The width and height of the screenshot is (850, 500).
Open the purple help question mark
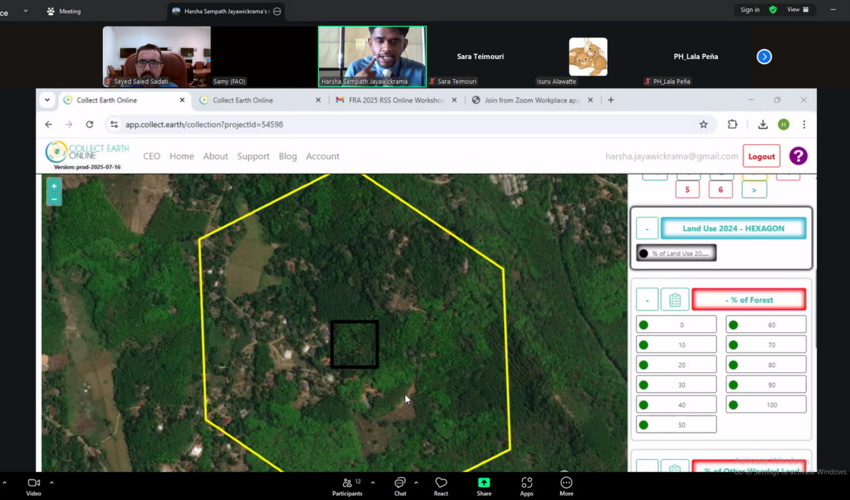pos(798,156)
